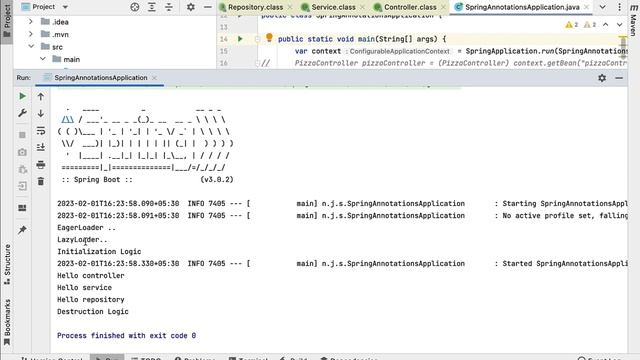The height and width of the screenshot is (360, 640).
Task: Hide the Run tool window
Action: click(619, 78)
